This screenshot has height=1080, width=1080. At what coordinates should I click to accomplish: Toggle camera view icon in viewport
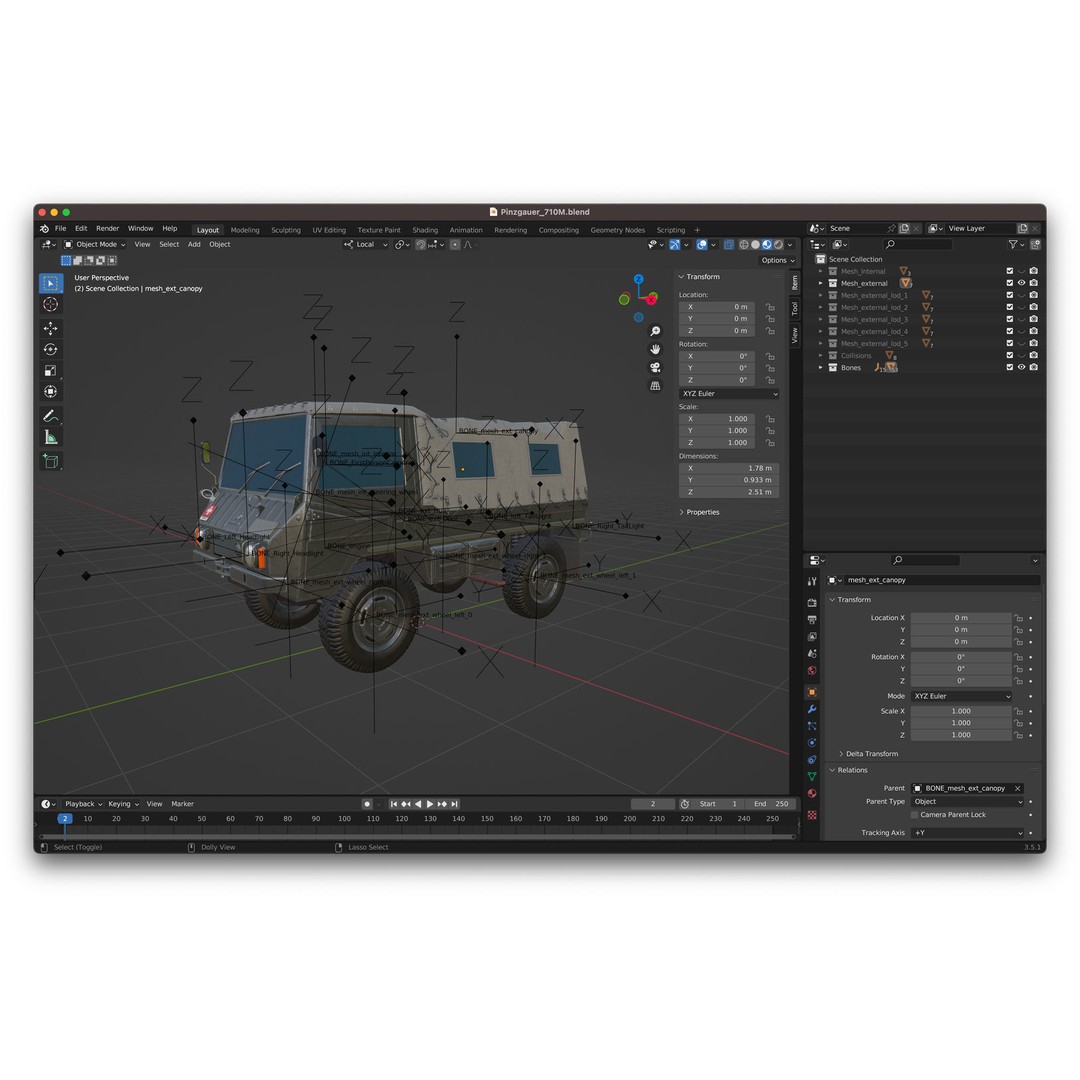pos(655,367)
